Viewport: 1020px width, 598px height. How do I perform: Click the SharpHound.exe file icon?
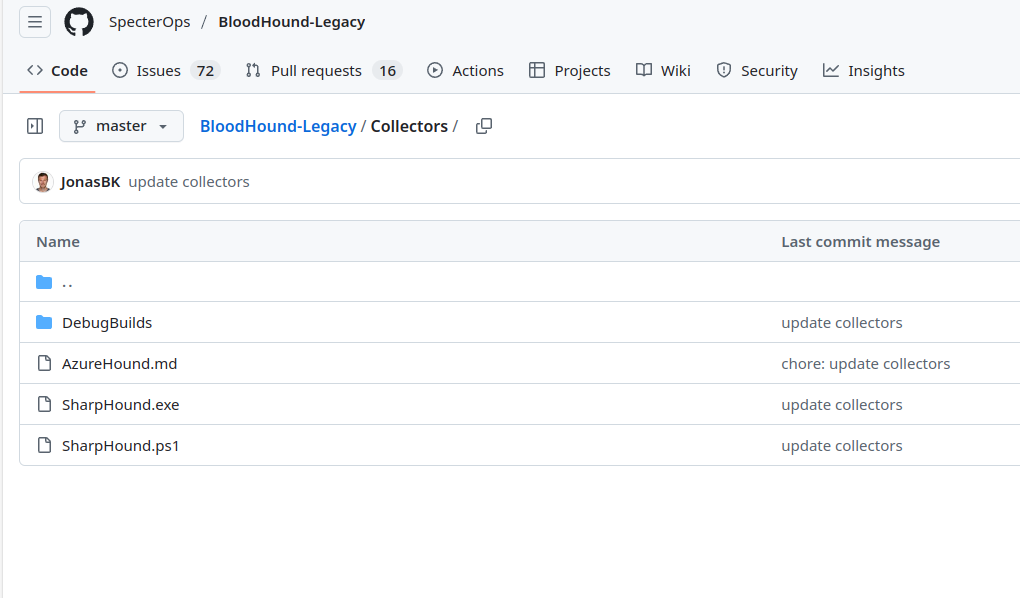(44, 405)
